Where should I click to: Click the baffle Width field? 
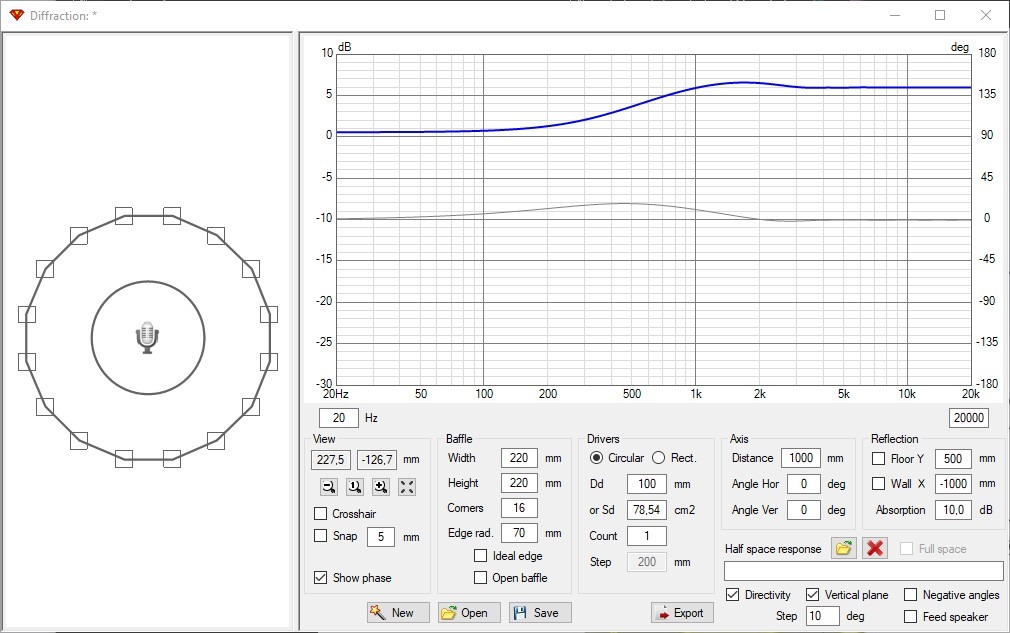click(519, 458)
